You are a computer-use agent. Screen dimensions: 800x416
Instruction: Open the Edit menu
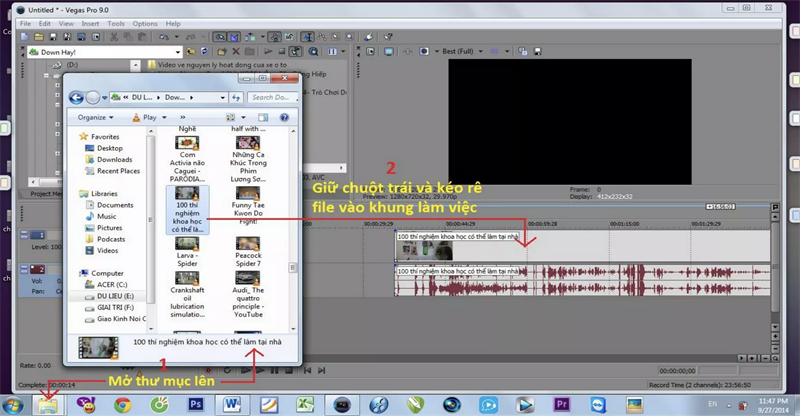pos(44,23)
